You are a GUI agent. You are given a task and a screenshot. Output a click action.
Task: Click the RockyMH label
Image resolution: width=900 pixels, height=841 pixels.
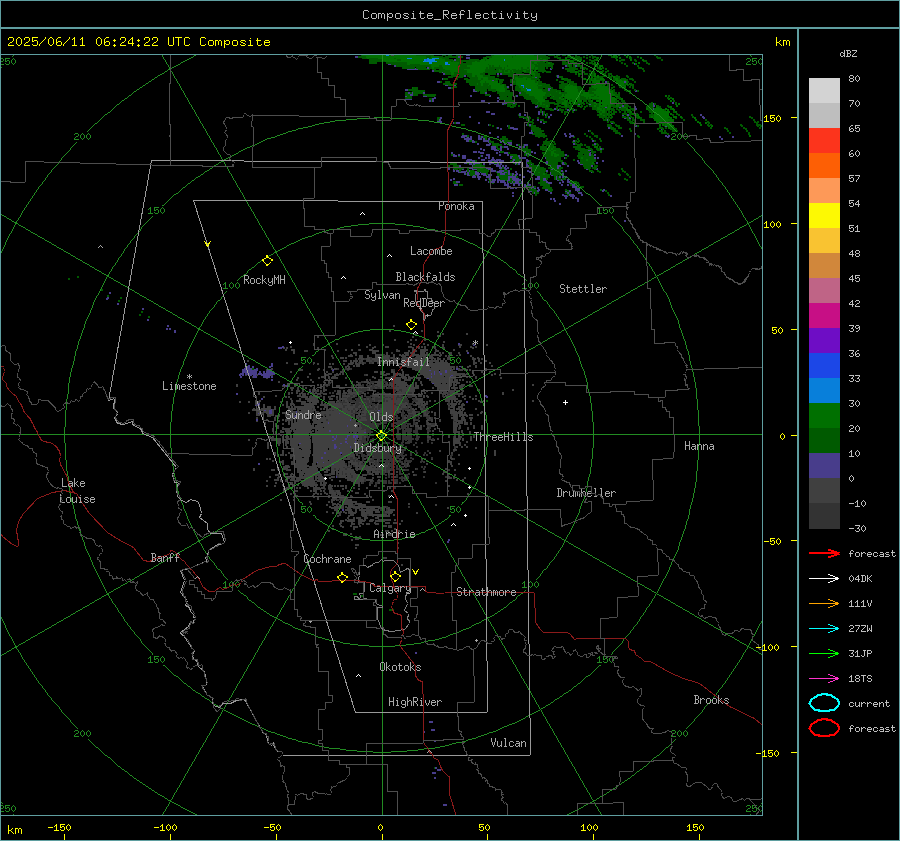(x=264, y=280)
